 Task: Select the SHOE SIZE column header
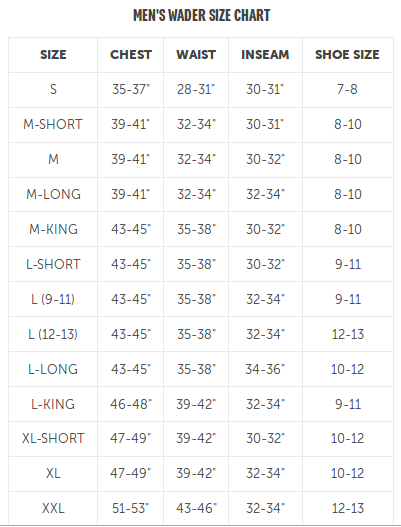[x=347, y=54]
